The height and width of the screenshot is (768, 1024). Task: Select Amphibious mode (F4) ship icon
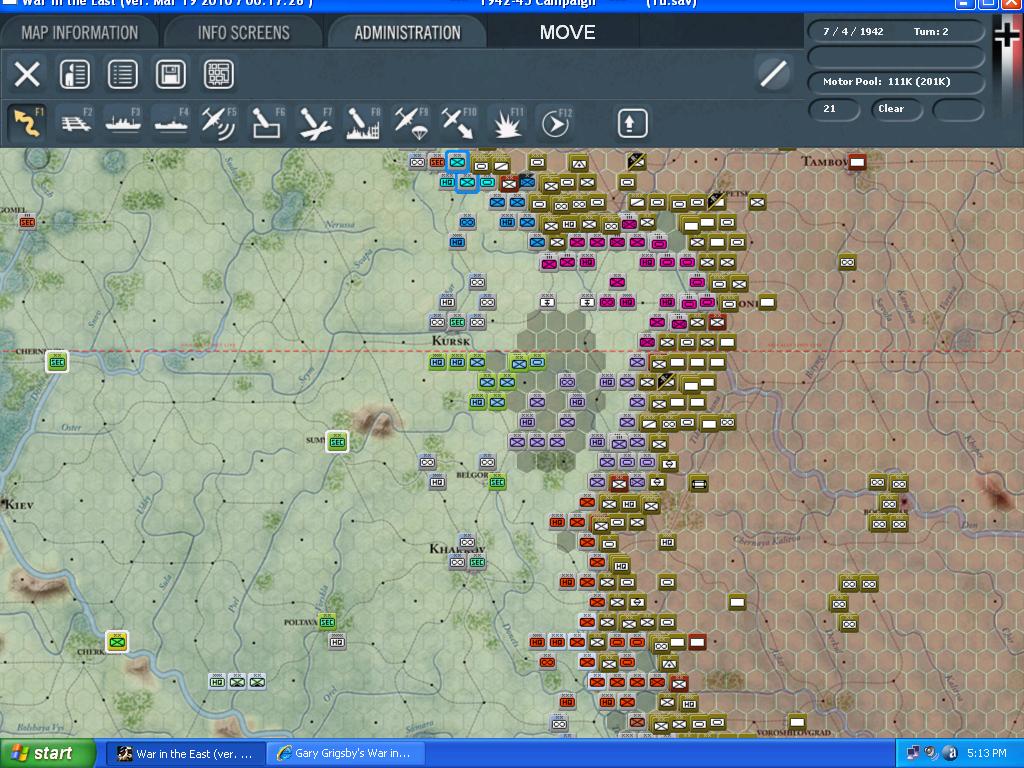[x=171, y=123]
